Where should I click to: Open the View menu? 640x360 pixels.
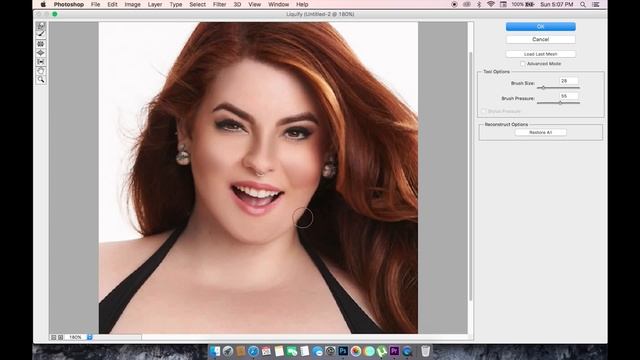[x=254, y=4]
